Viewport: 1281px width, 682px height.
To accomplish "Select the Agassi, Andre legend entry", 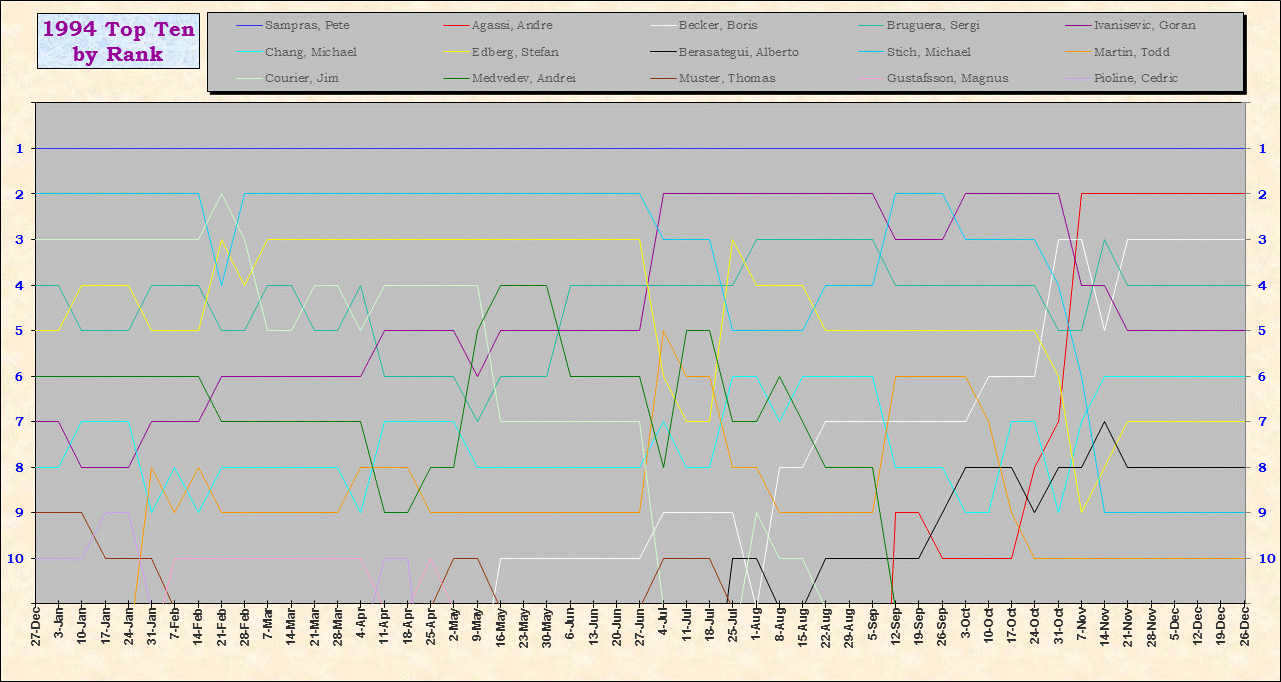I will tap(511, 26).
